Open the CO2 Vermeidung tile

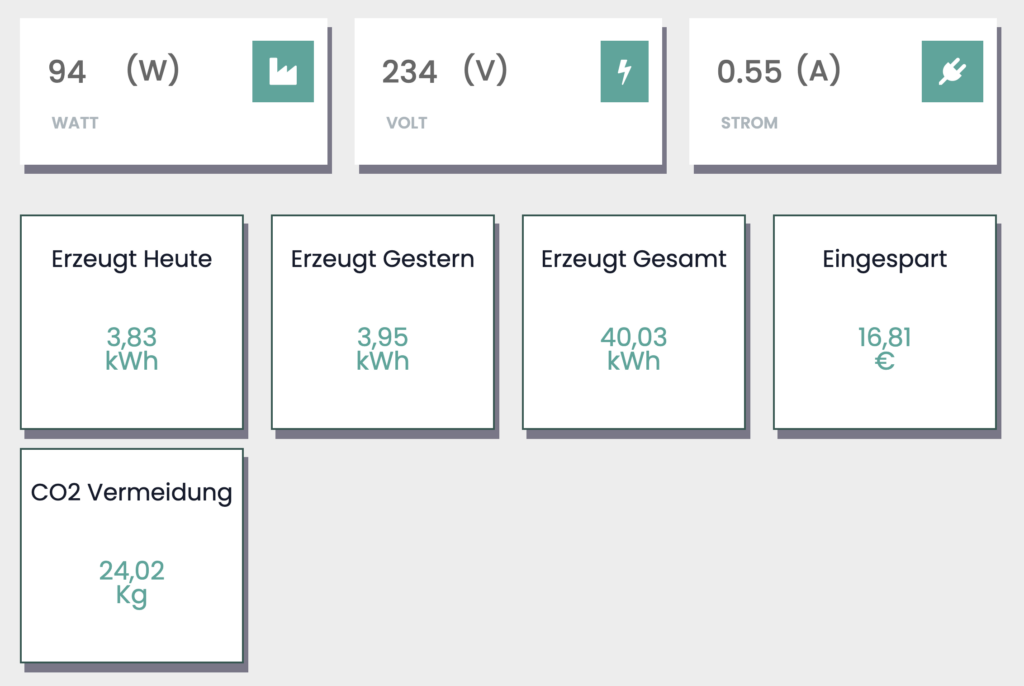pos(132,555)
